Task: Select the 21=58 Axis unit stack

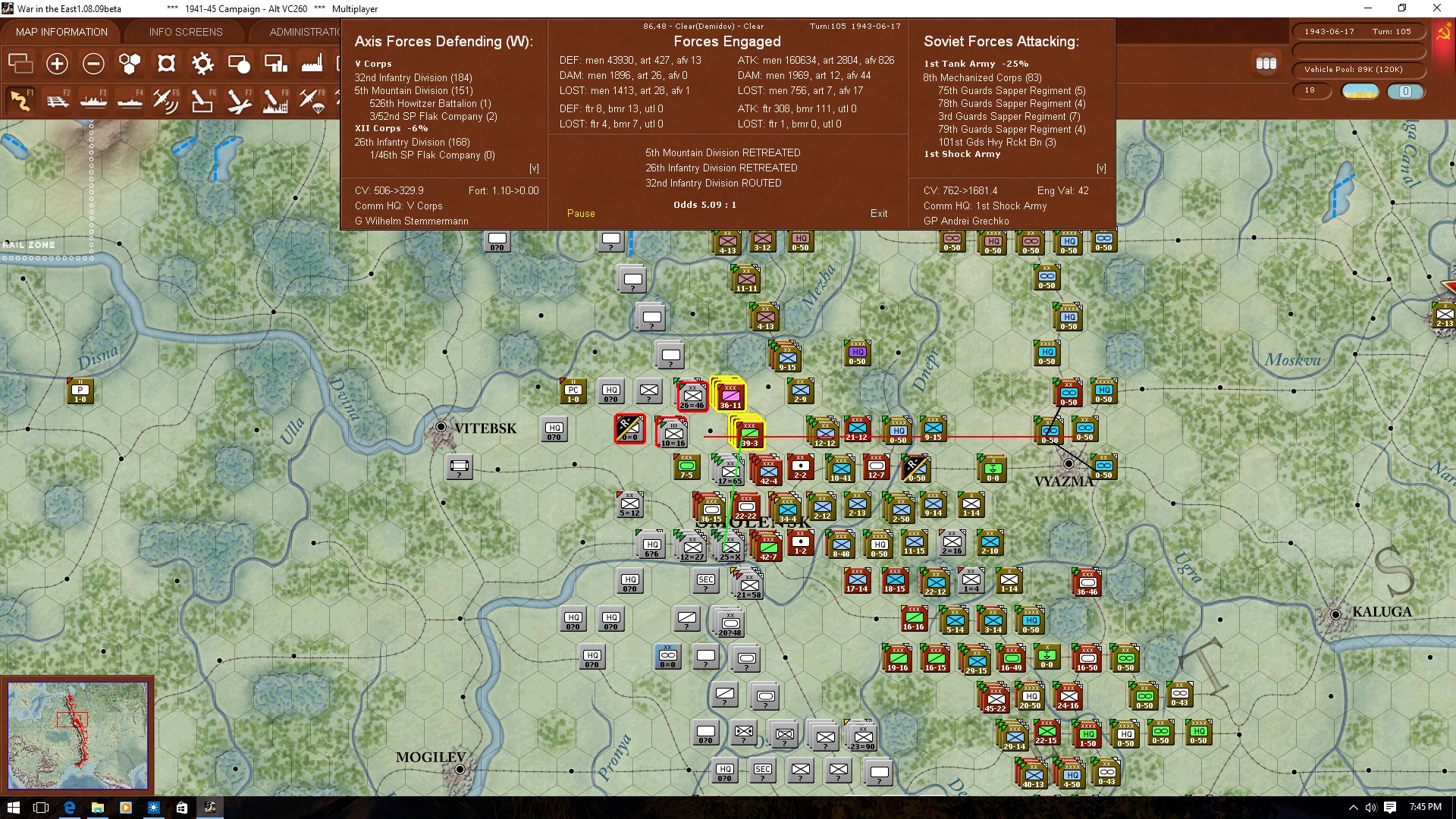Action: coord(748,585)
